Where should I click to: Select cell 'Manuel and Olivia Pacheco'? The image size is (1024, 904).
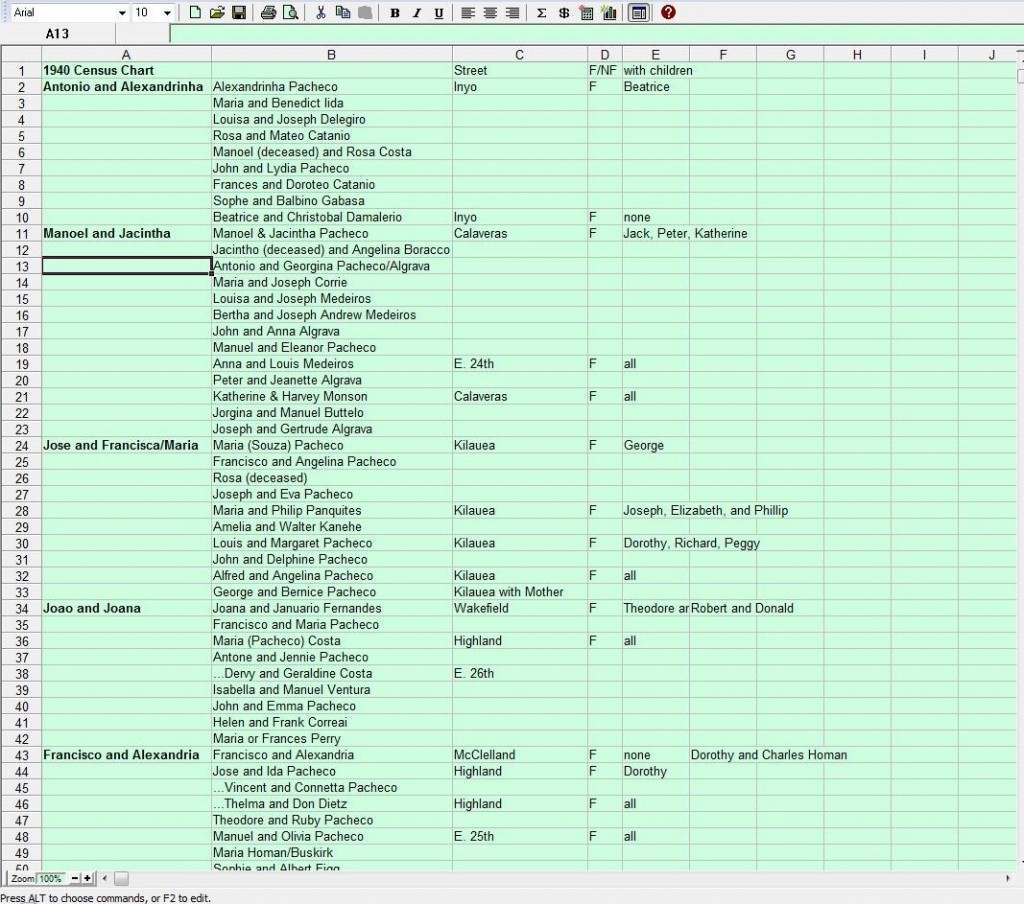pyautogui.click(x=331, y=837)
